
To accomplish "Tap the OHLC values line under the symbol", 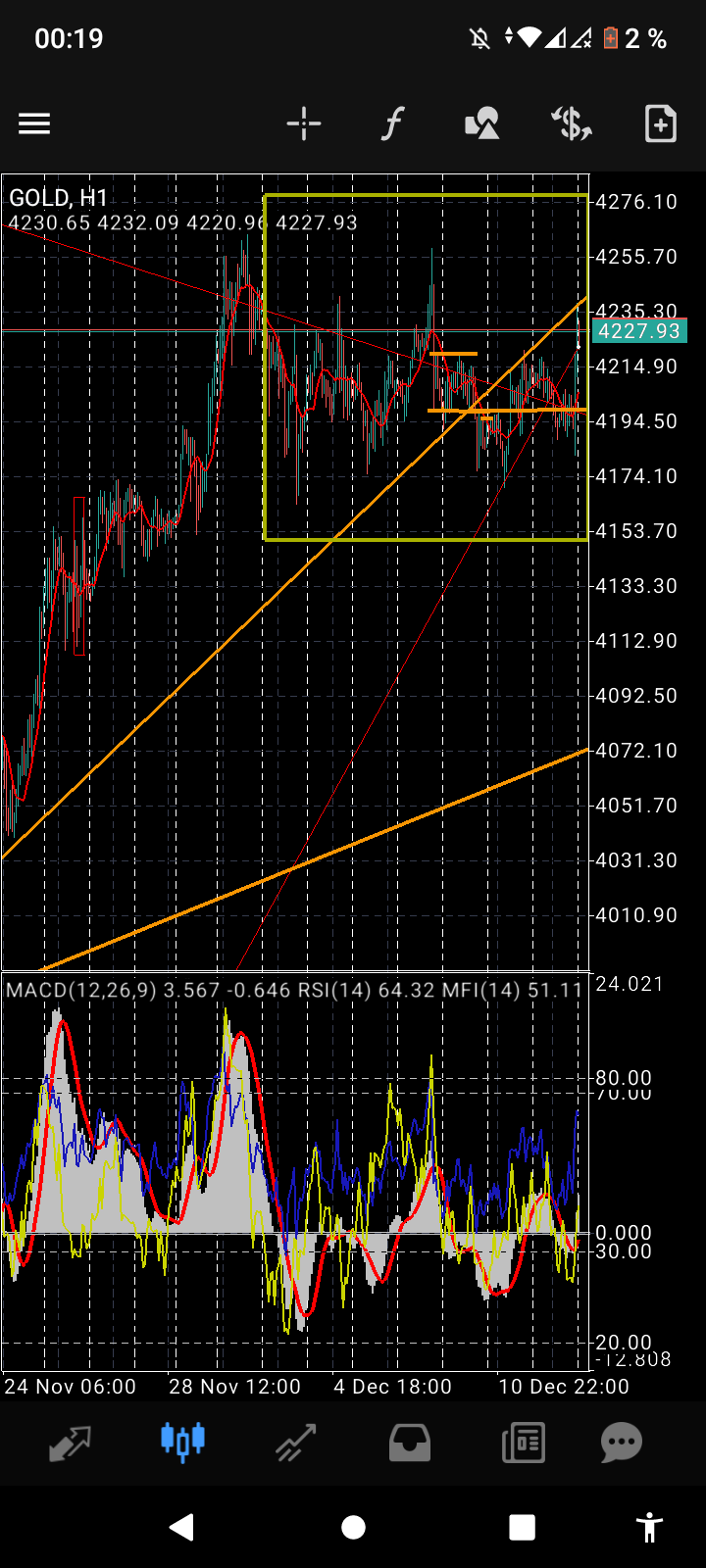I will tap(183, 223).
